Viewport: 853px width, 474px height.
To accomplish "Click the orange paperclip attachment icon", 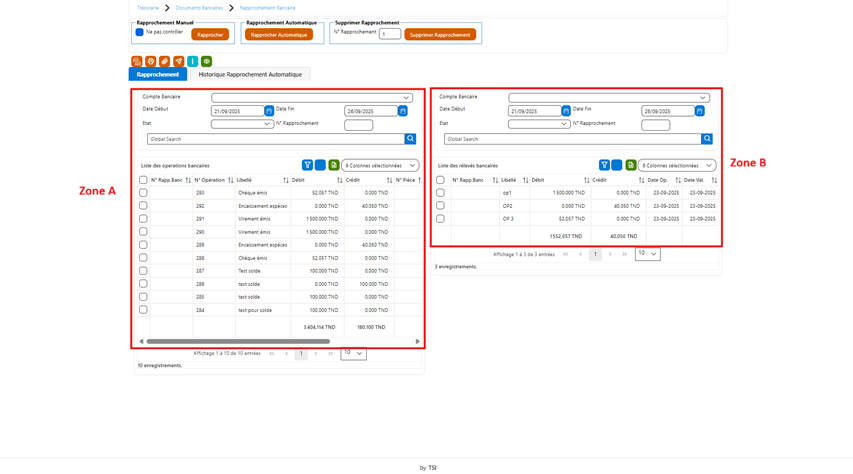I will pos(164,61).
